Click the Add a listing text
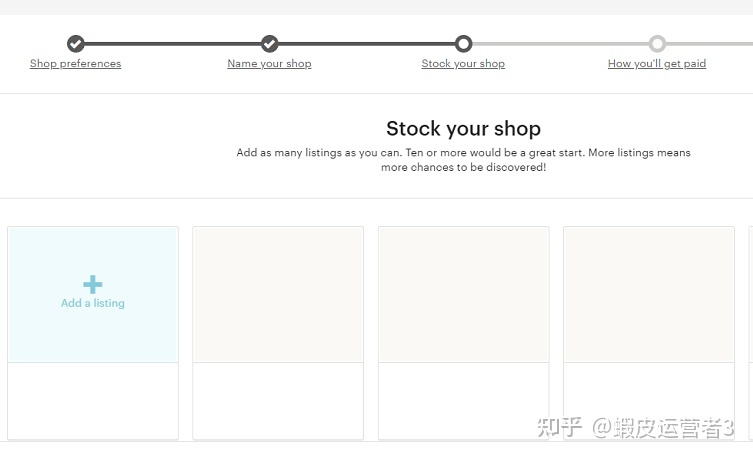The height and width of the screenshot is (459, 753). [93, 303]
